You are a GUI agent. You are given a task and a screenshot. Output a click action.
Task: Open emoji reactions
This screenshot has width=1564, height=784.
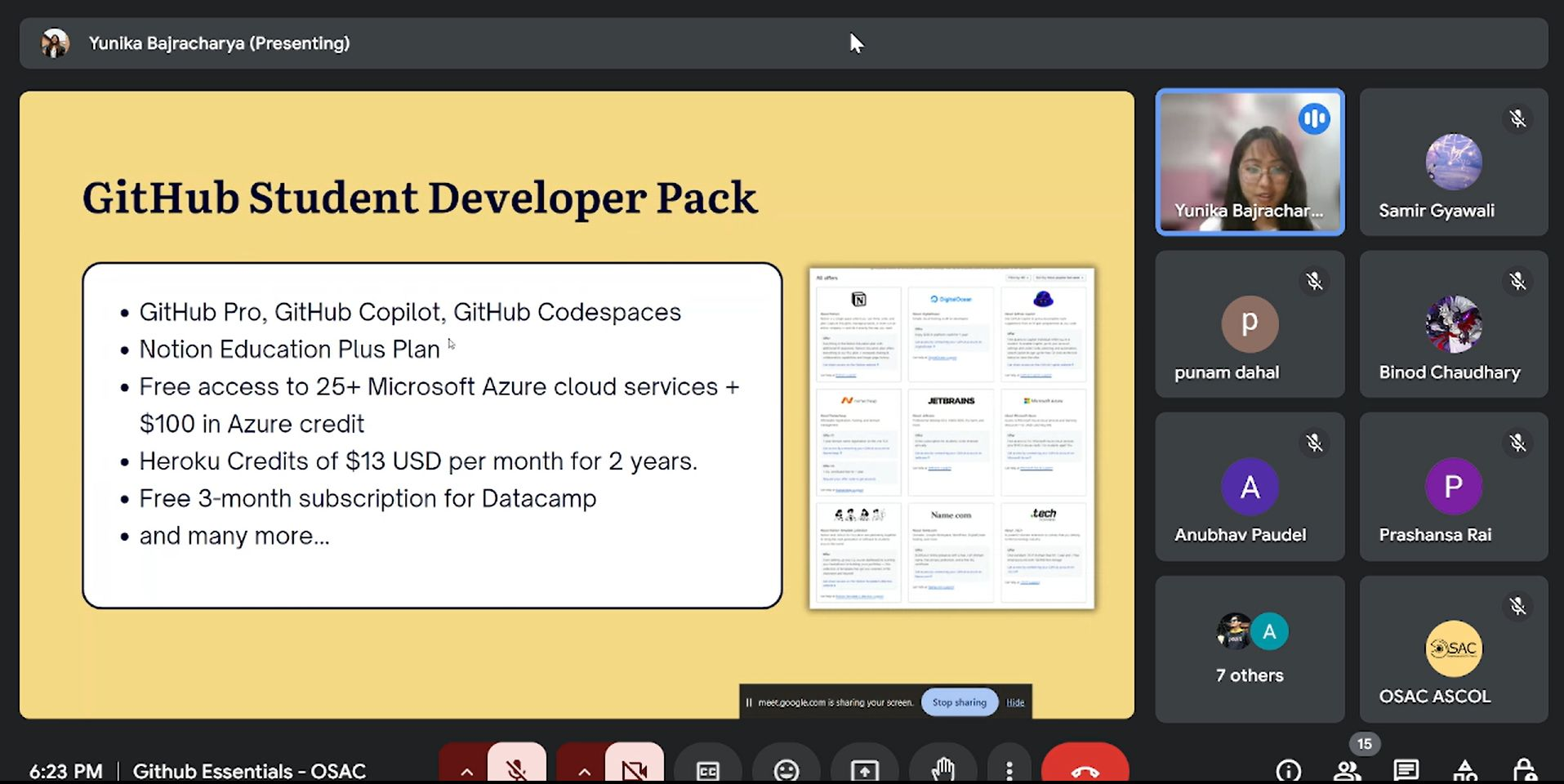(786, 769)
